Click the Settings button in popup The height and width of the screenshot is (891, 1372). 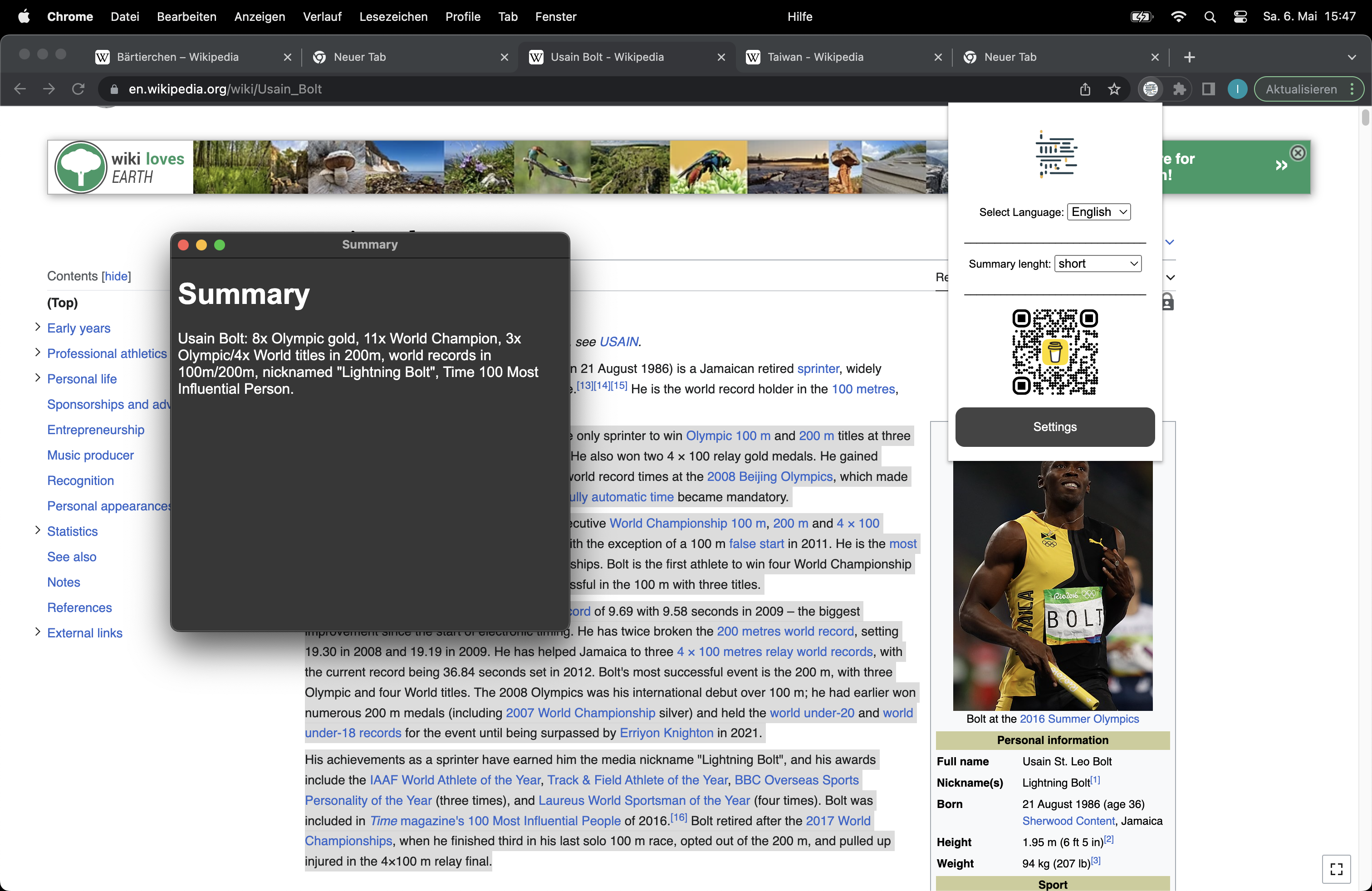1055,427
